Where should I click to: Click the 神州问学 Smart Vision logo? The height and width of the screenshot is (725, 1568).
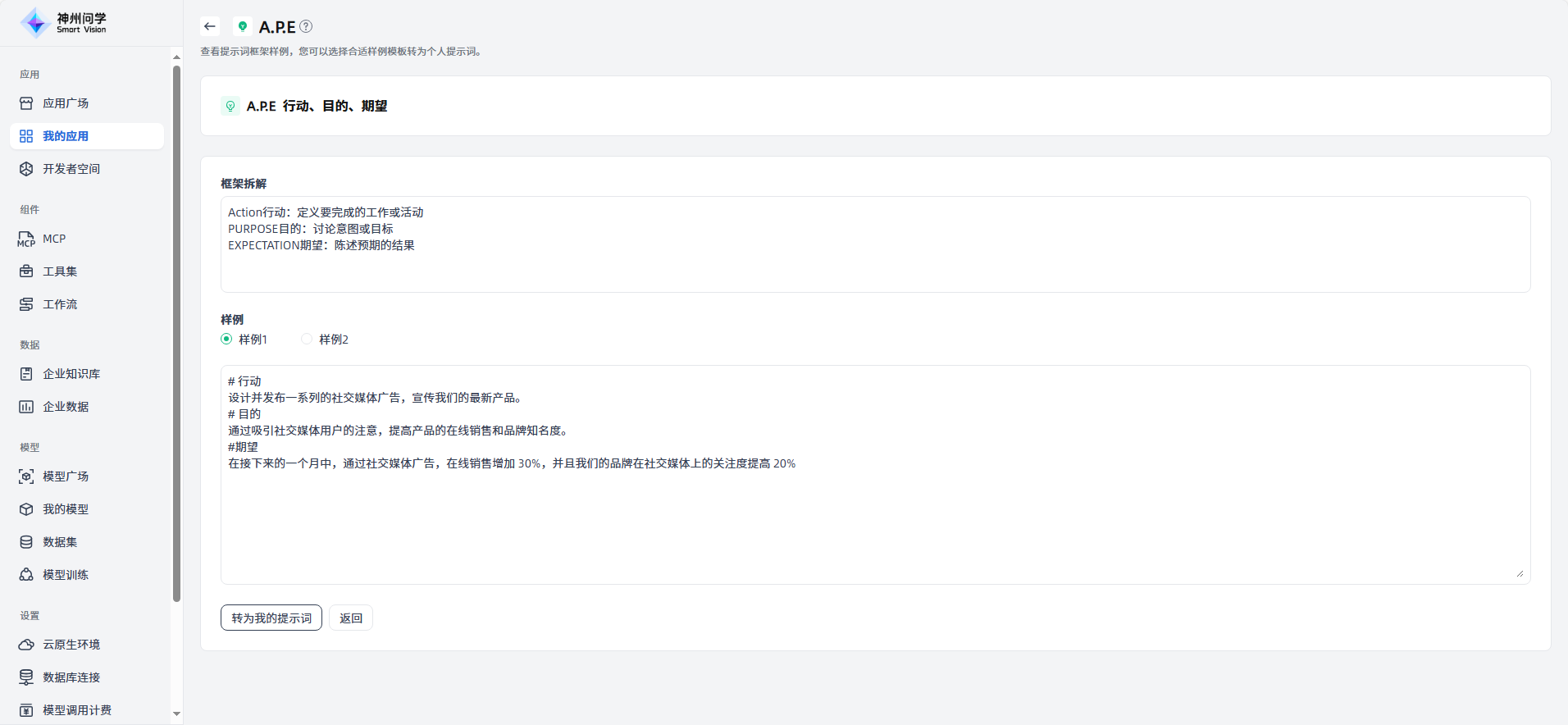click(x=64, y=23)
